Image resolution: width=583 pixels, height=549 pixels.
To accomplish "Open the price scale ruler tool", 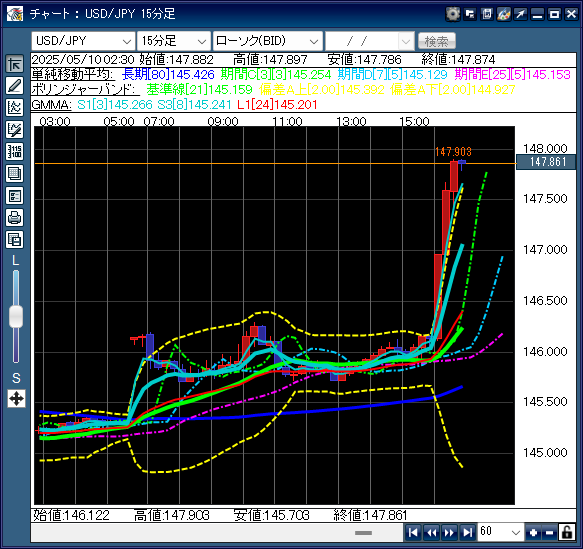I will (x=15, y=151).
